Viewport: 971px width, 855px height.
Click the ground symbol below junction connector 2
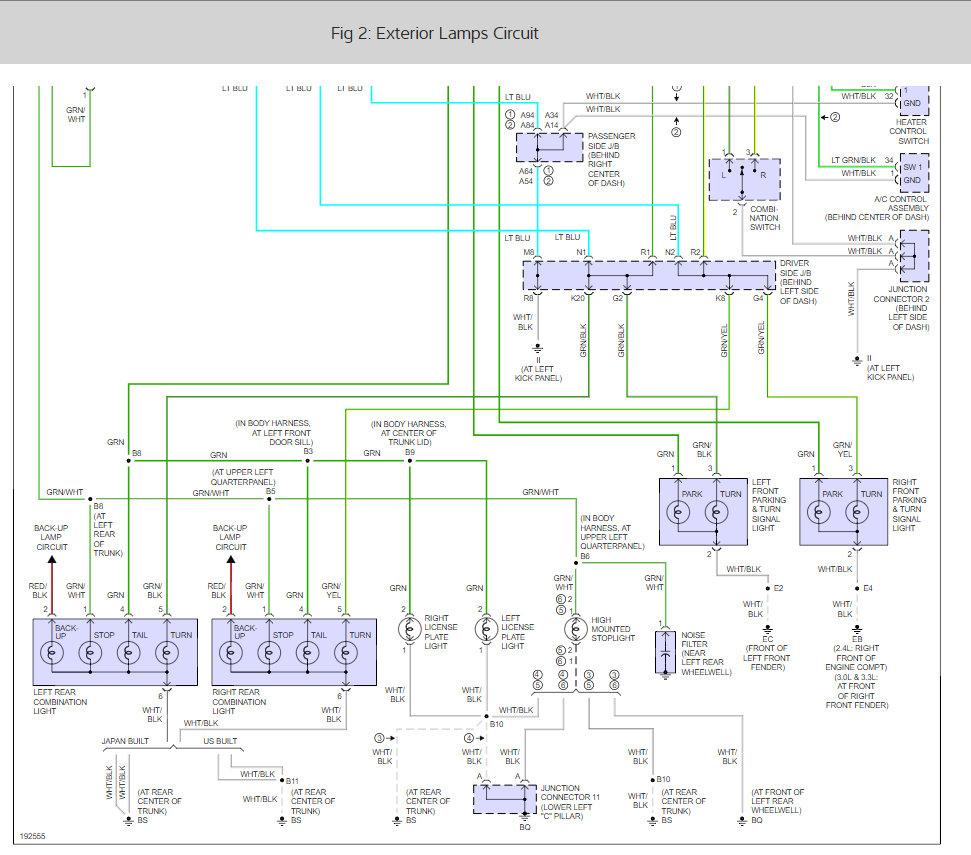(x=857, y=360)
